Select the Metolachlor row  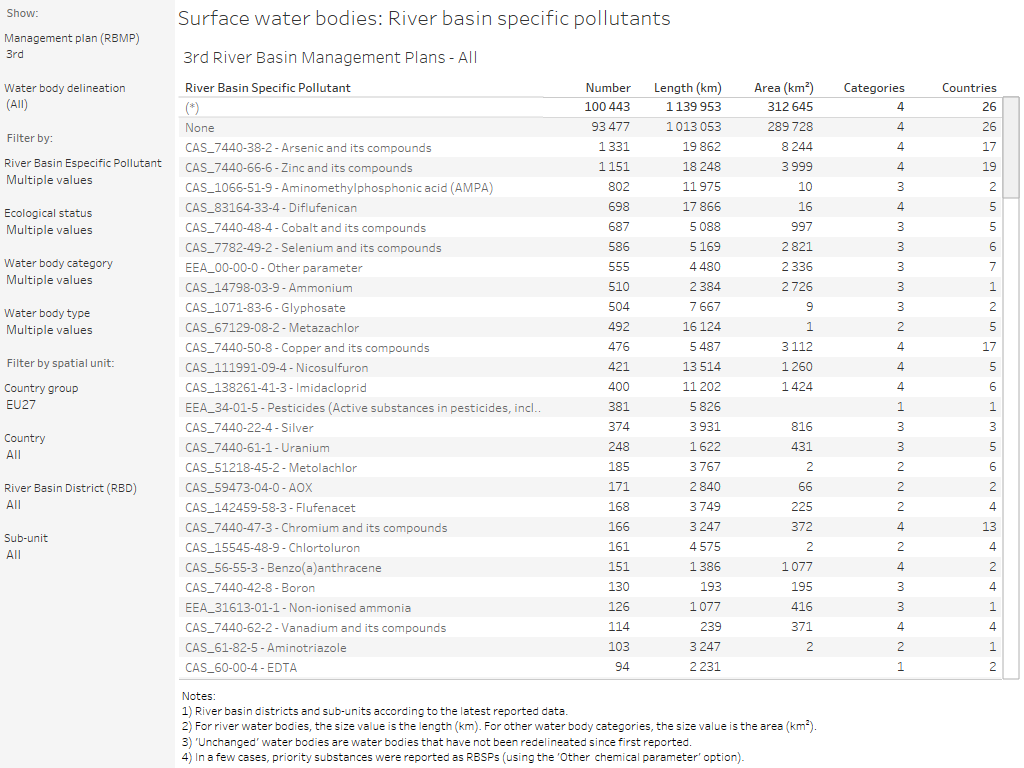pos(590,468)
